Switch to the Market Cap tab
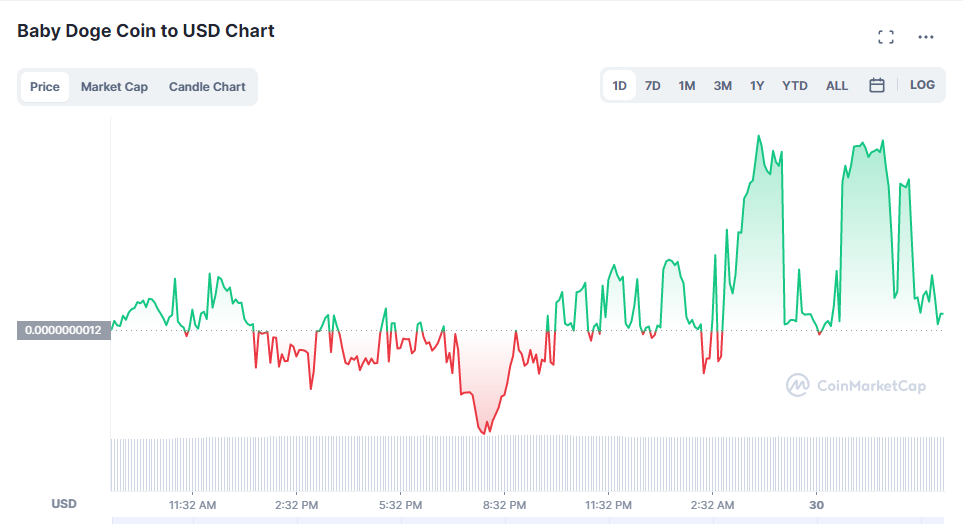The width and height of the screenshot is (963, 524). pos(114,87)
